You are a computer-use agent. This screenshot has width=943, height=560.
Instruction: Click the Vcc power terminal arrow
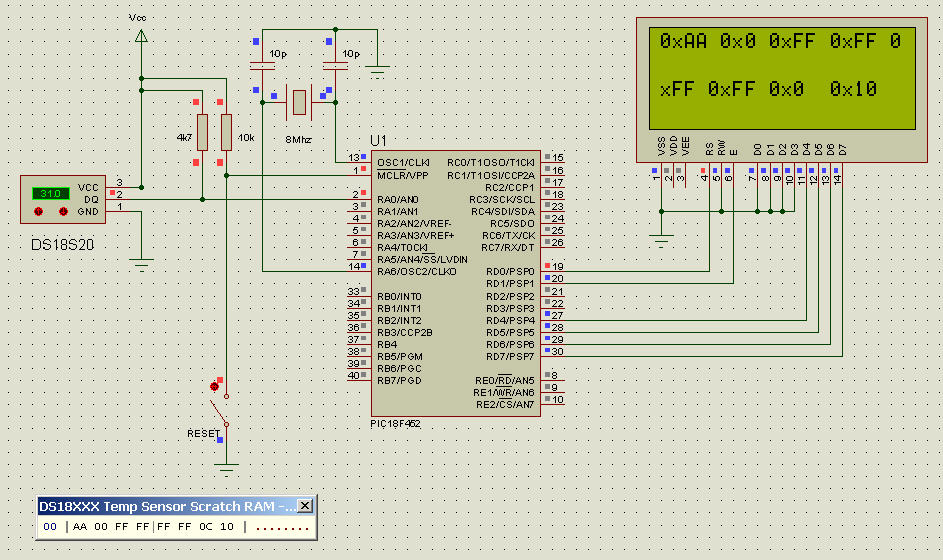141,37
